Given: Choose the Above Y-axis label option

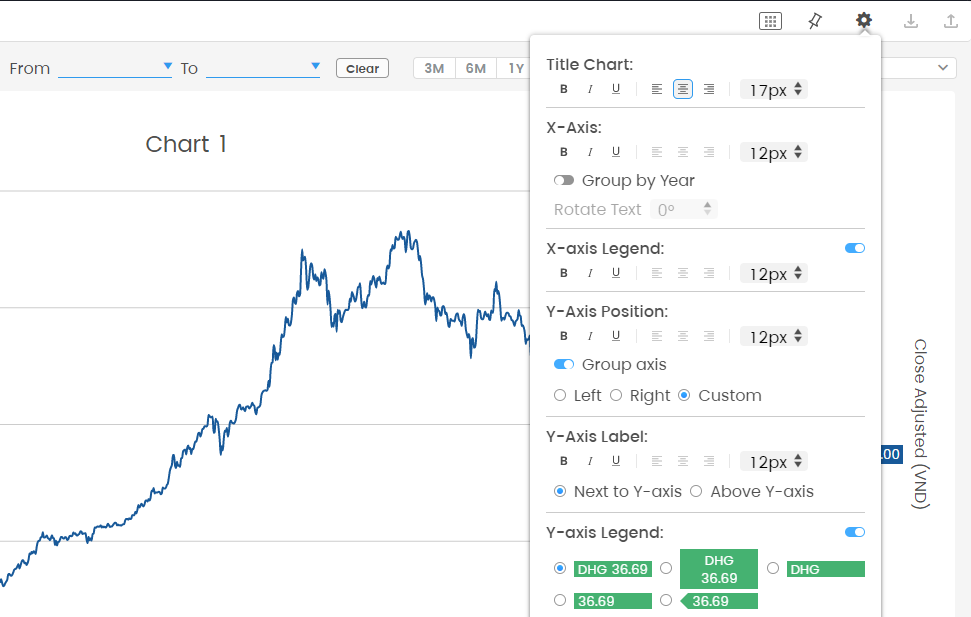Looking at the screenshot, I should point(697,492).
